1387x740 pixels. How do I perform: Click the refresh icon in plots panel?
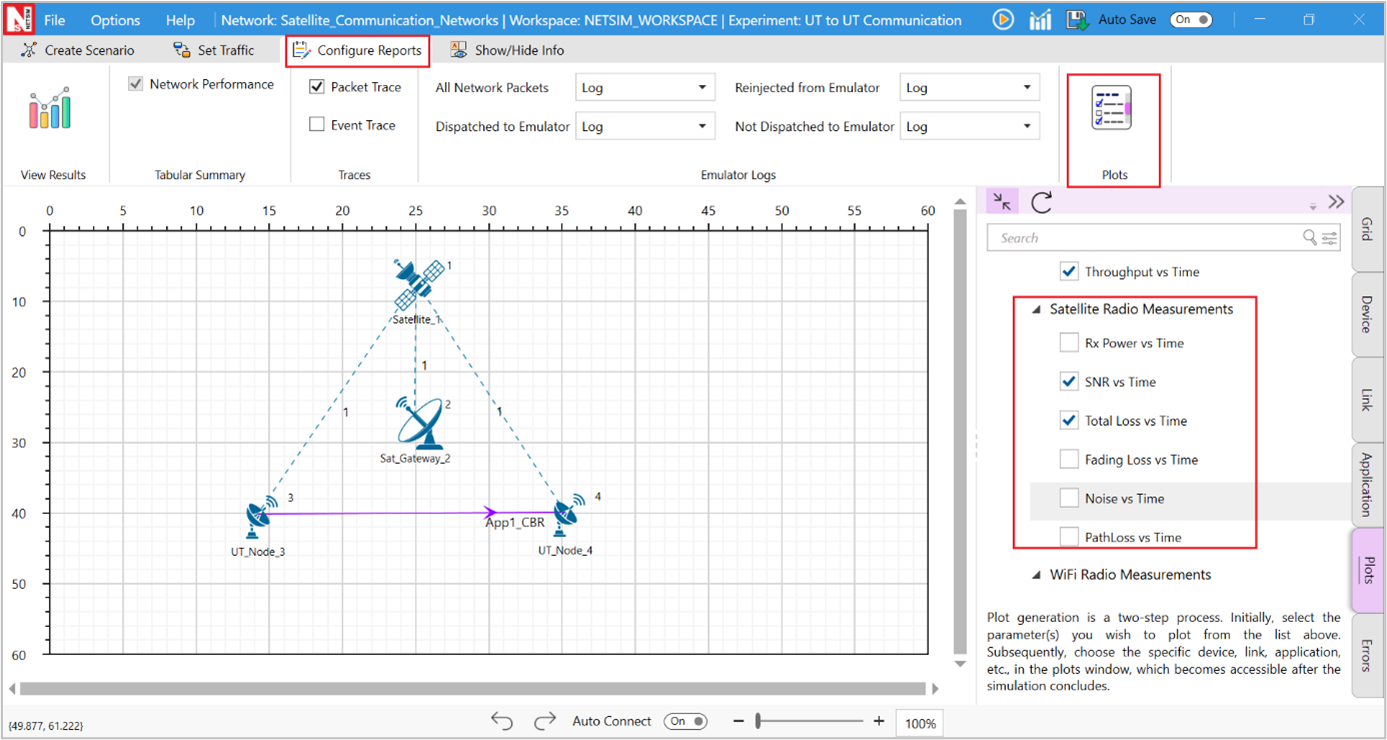pos(1041,202)
